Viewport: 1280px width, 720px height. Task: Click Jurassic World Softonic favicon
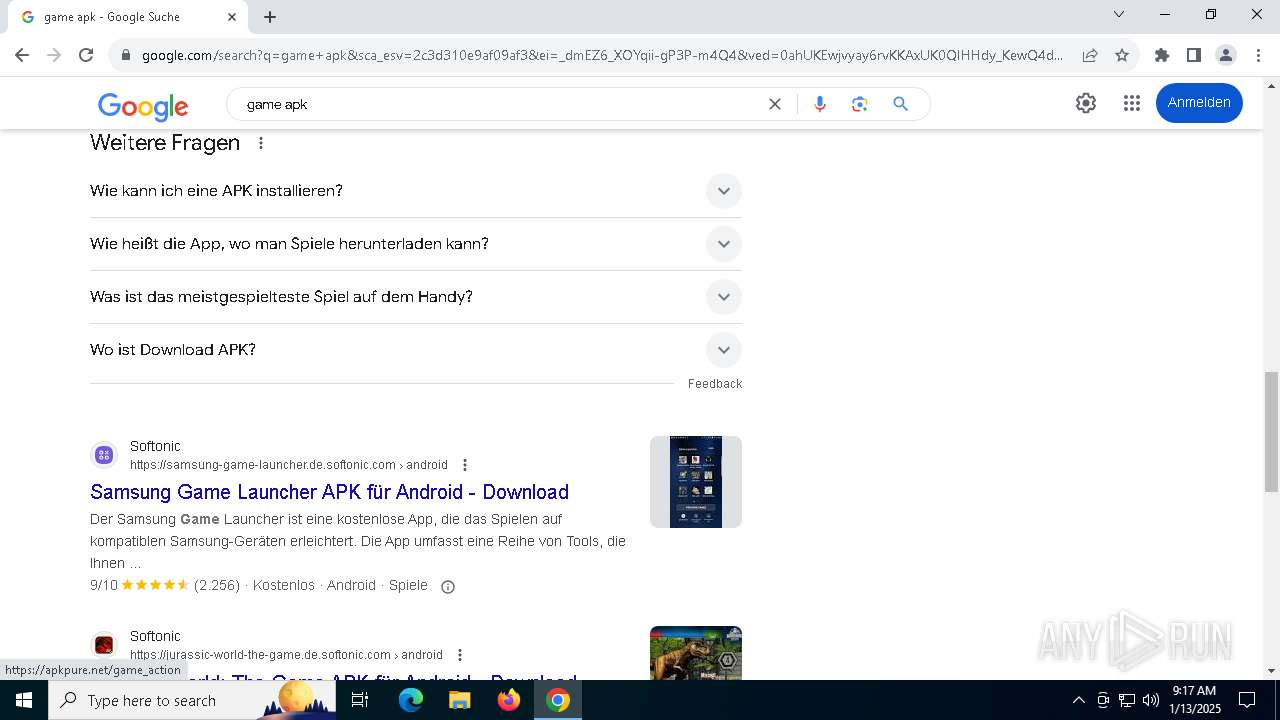pos(104,646)
